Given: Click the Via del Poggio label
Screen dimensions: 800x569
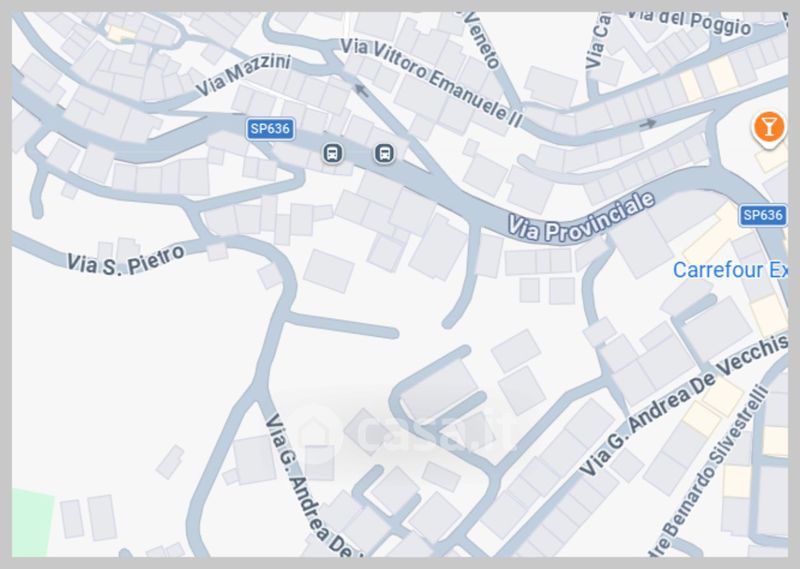Looking at the screenshot, I should click(x=689, y=21).
